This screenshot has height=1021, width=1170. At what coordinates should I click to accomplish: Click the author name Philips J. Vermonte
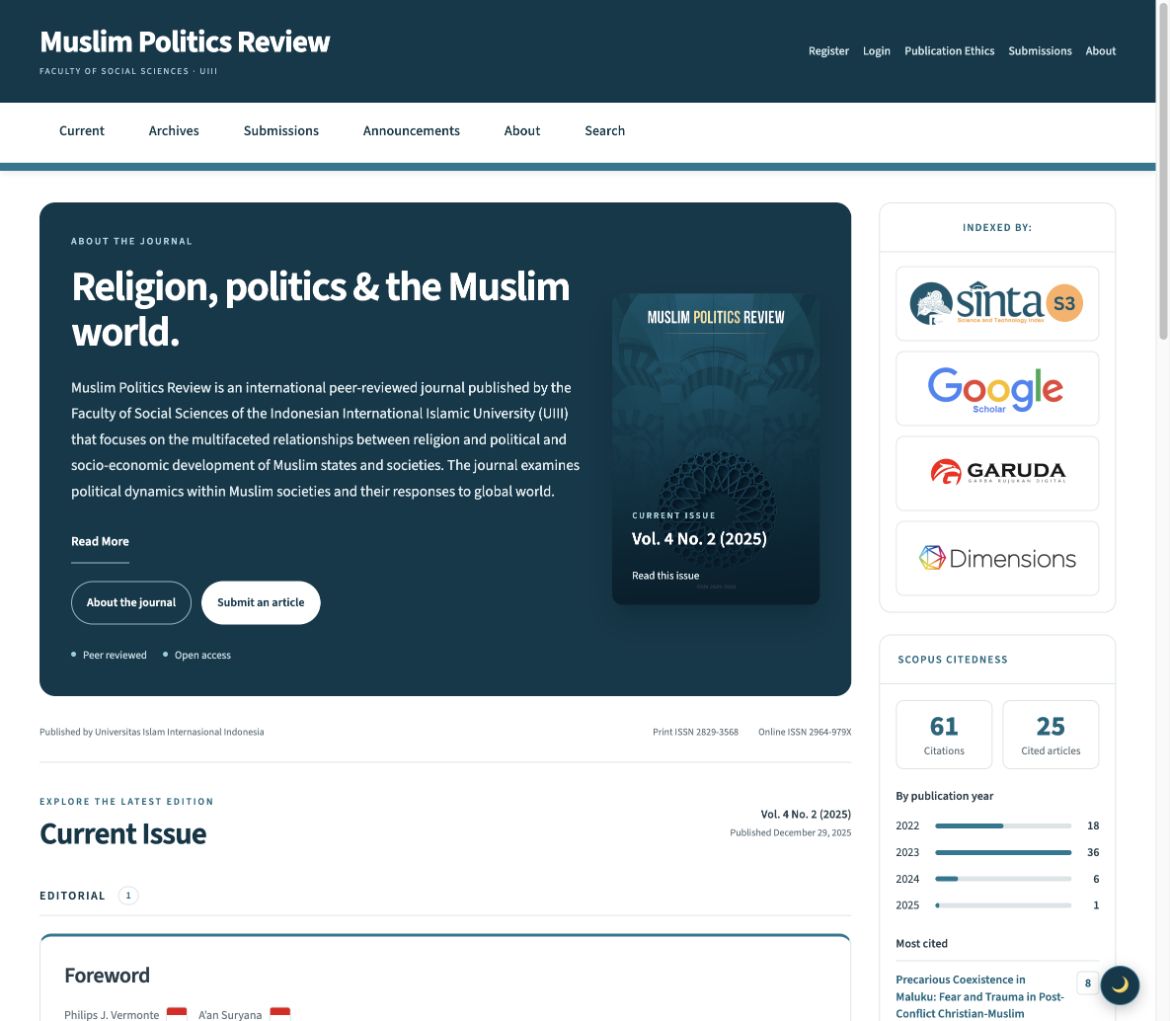pos(112,1014)
